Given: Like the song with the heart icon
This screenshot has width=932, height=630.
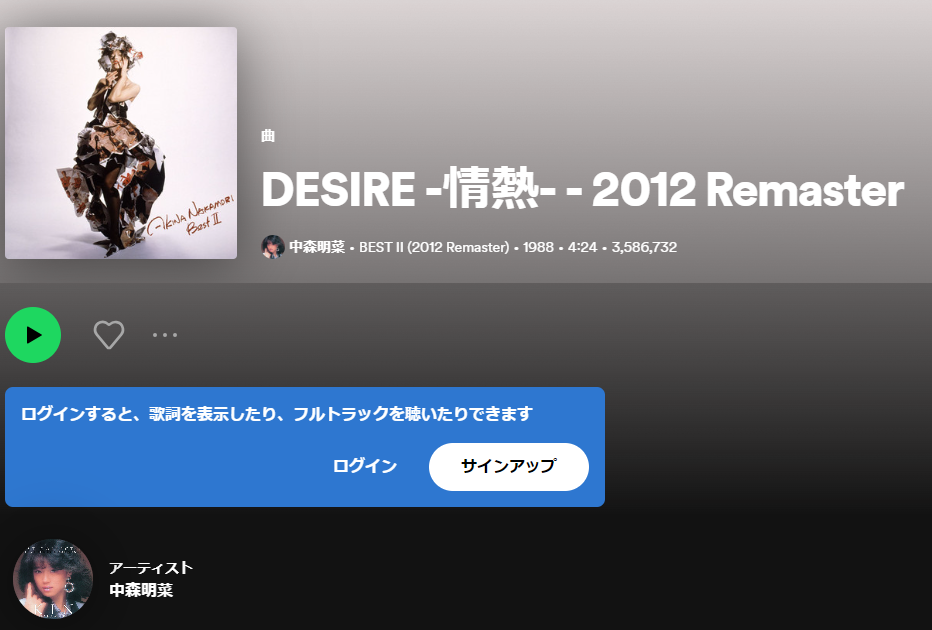Looking at the screenshot, I should point(109,335).
